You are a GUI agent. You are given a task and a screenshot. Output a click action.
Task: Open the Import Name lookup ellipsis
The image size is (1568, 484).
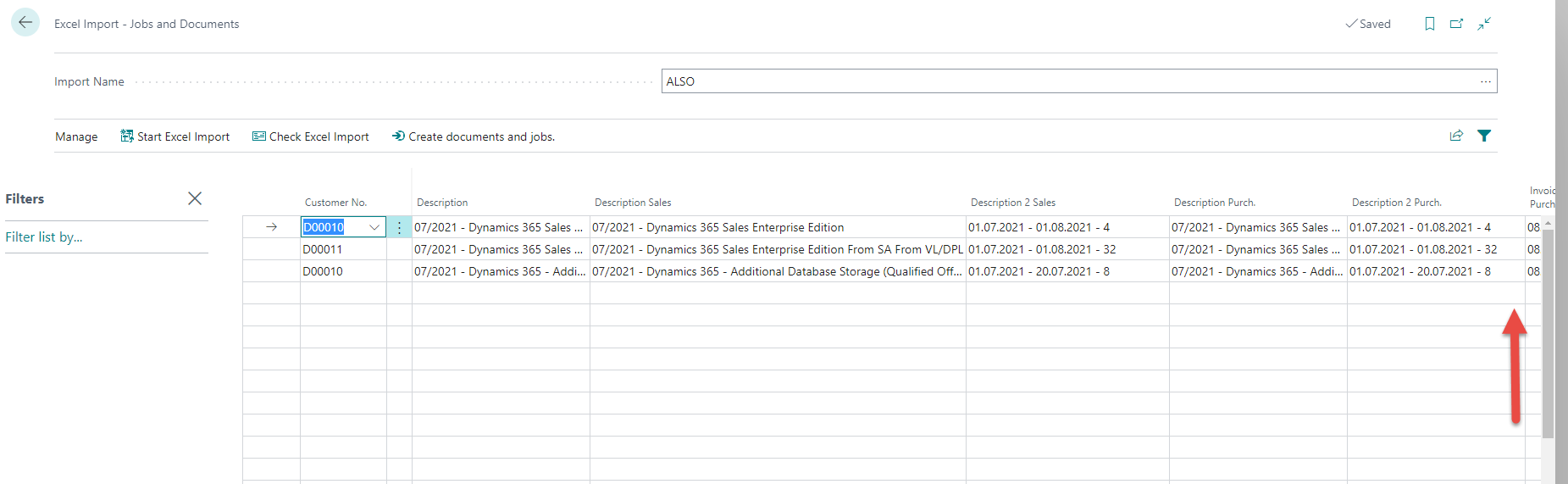pyautogui.click(x=1486, y=81)
